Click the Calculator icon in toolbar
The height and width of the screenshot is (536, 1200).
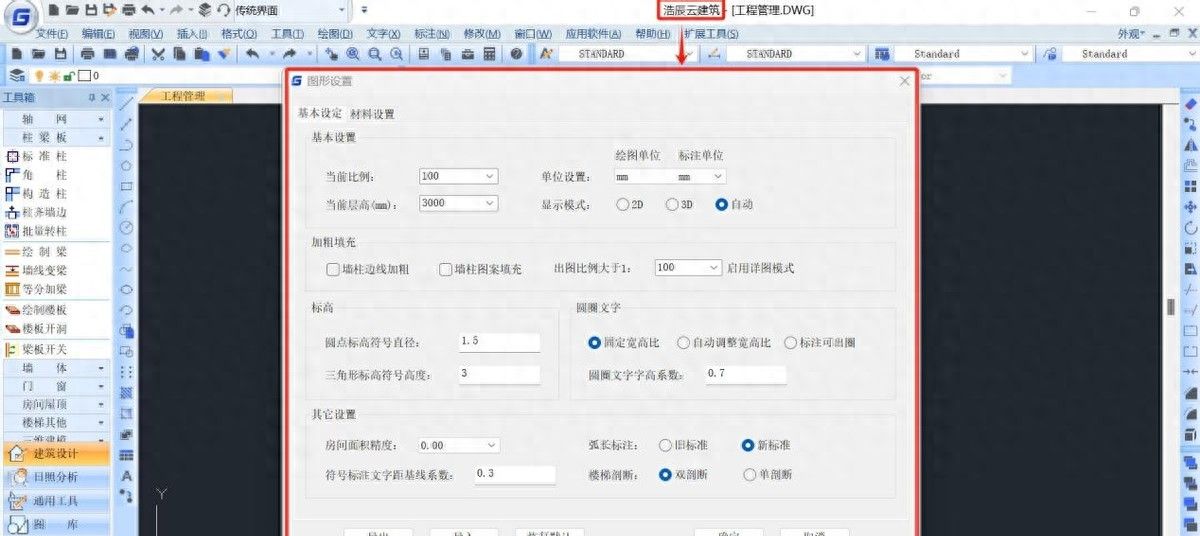pos(491,54)
